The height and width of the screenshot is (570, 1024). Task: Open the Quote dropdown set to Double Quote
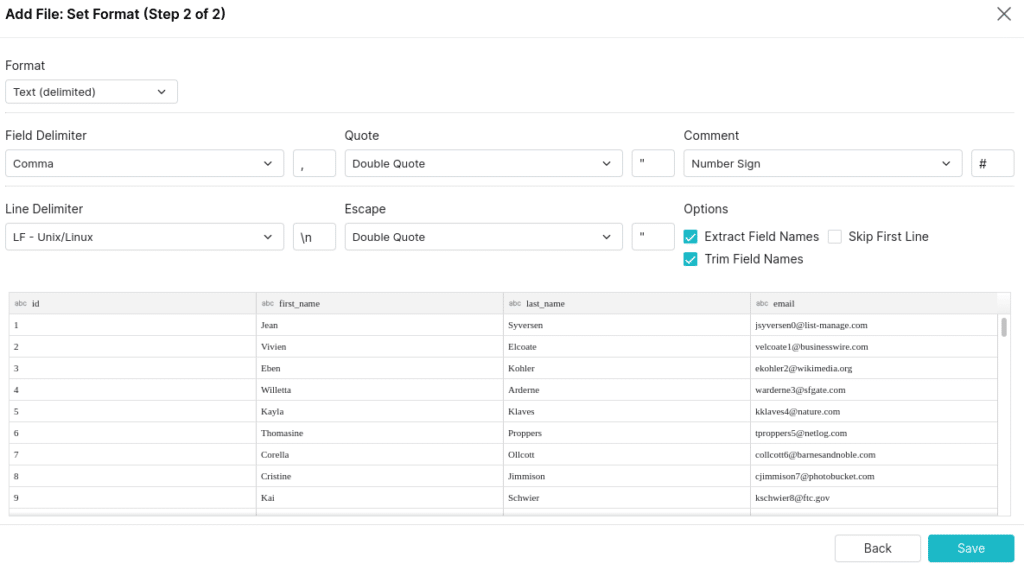(x=483, y=163)
